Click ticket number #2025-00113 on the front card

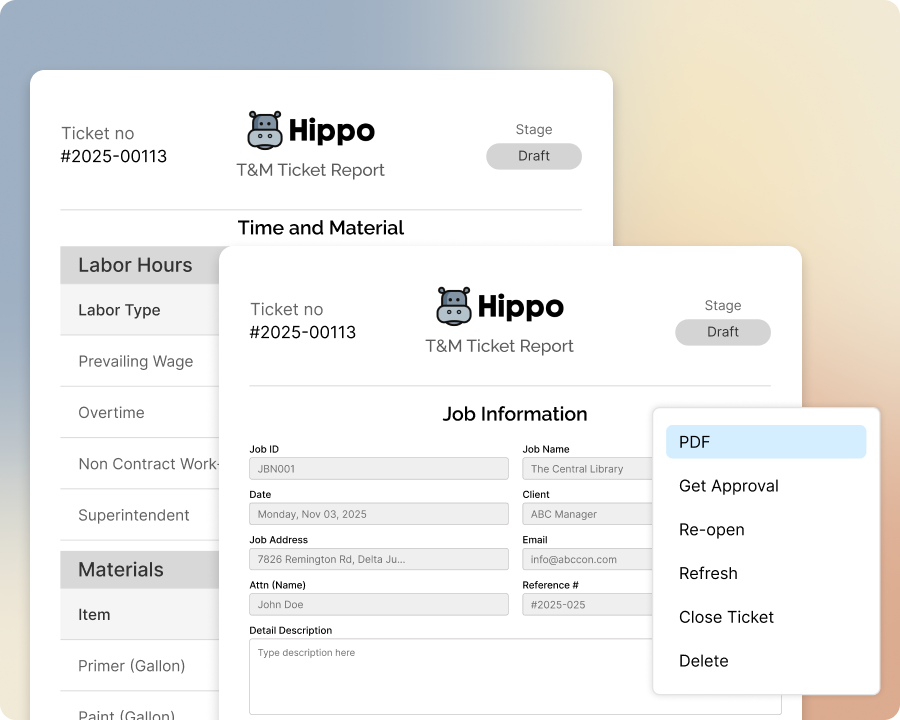(x=302, y=332)
